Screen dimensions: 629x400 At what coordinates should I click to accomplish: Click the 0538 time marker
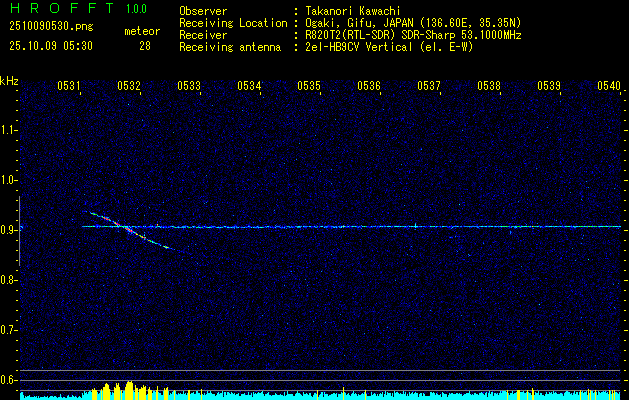pos(489,85)
